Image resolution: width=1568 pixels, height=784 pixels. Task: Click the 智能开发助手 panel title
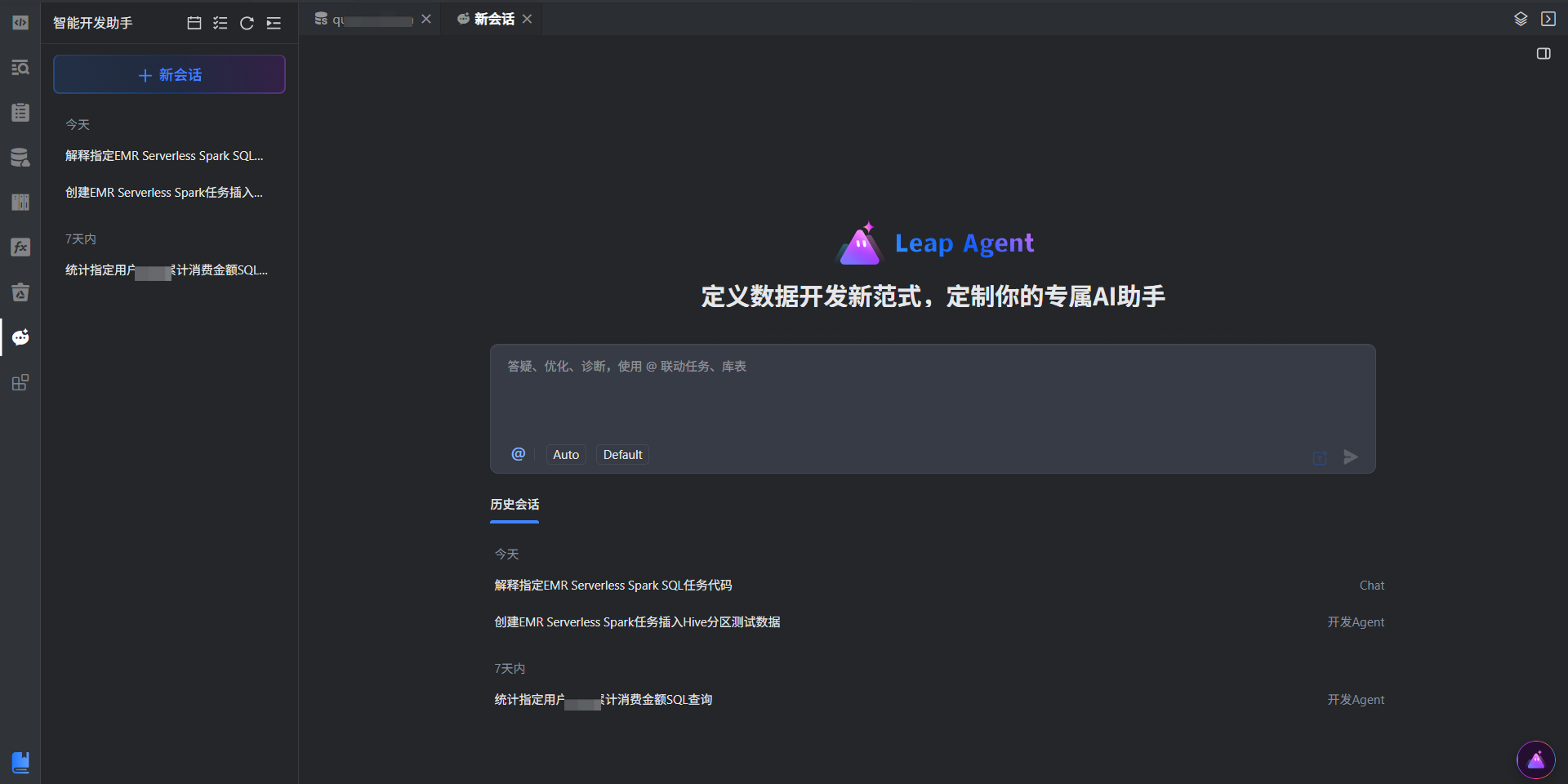click(92, 23)
